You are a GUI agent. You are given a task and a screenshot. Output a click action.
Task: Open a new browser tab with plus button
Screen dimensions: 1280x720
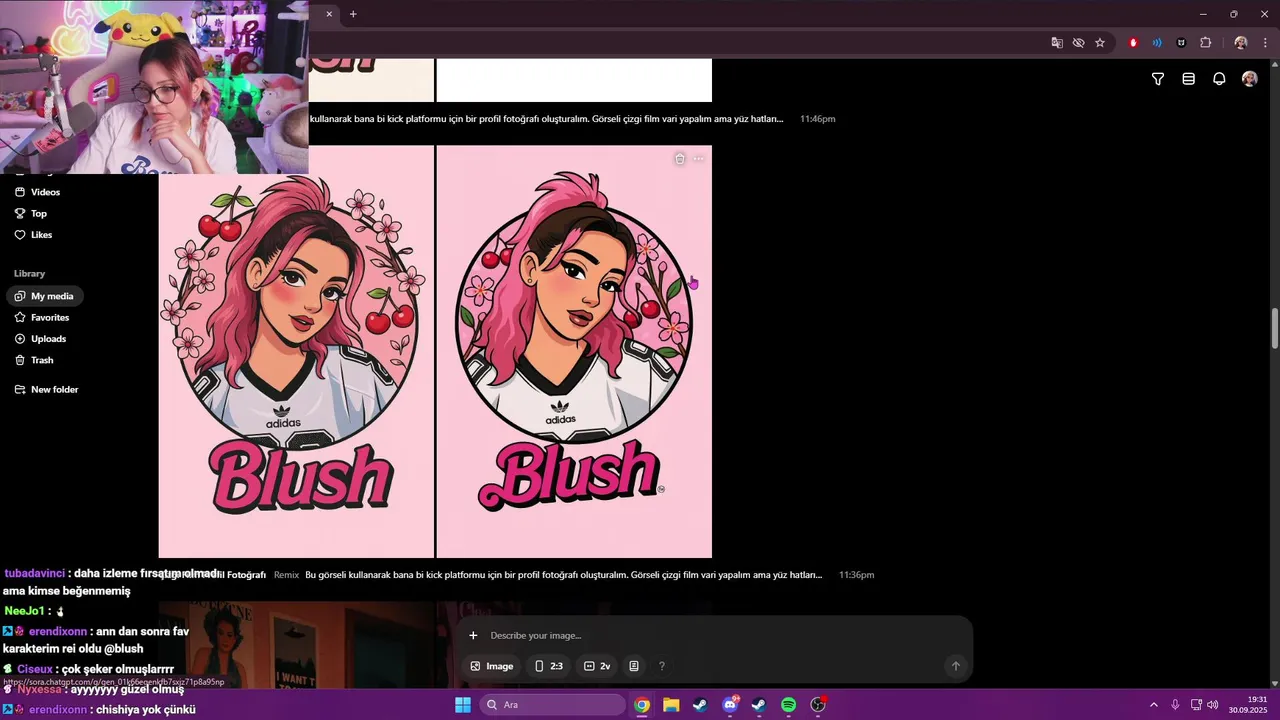[x=353, y=14]
